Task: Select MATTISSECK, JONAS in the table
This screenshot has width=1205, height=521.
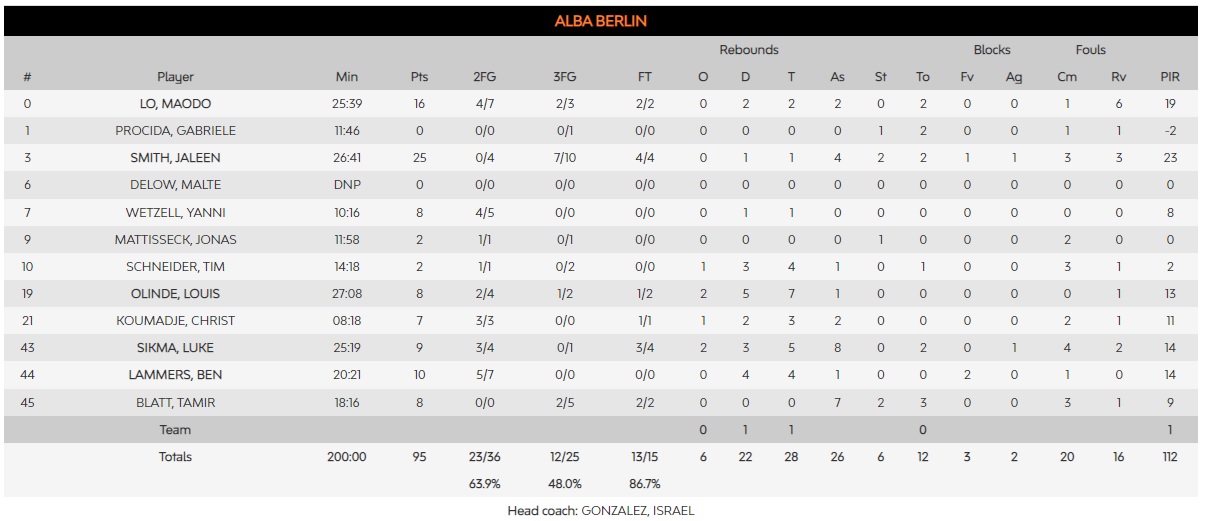Action: [175, 240]
